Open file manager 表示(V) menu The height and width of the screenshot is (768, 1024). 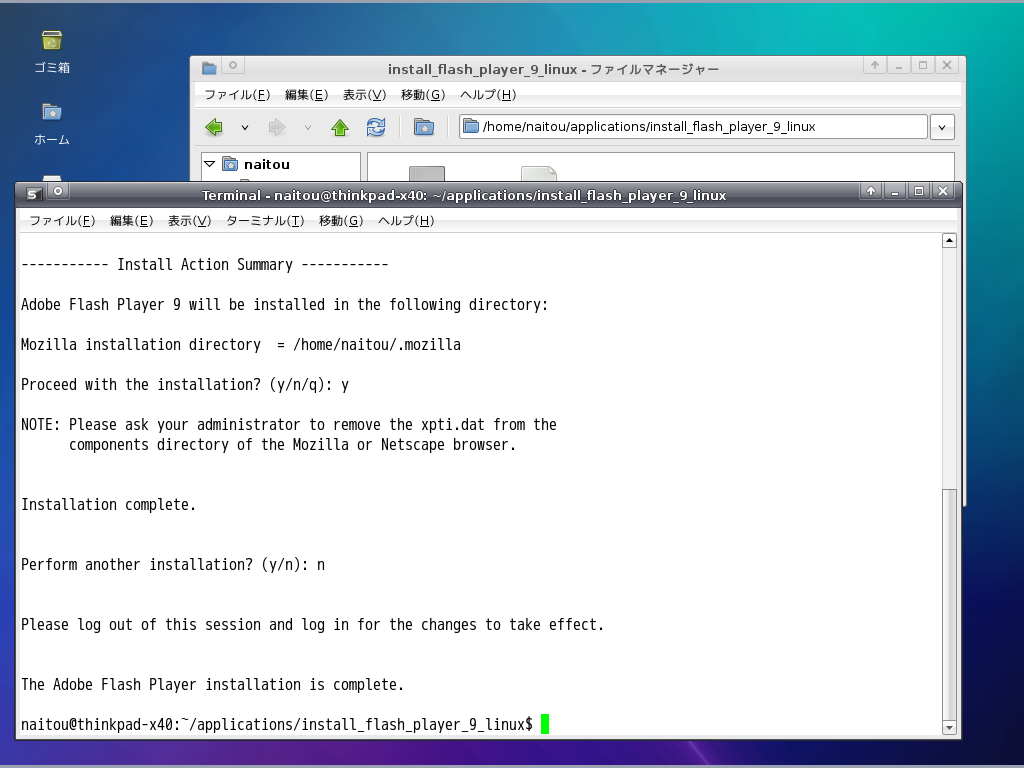coord(364,95)
